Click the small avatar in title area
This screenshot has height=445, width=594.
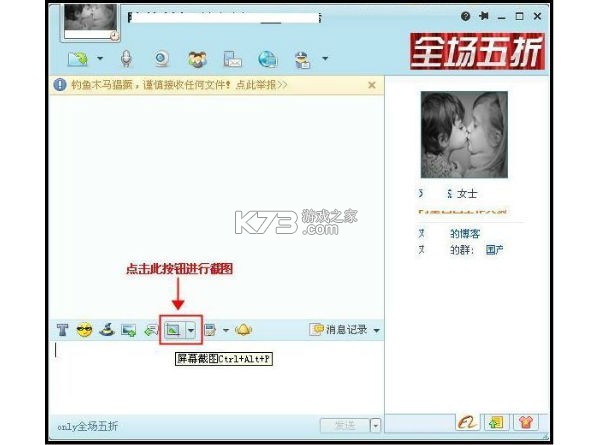tap(90, 21)
